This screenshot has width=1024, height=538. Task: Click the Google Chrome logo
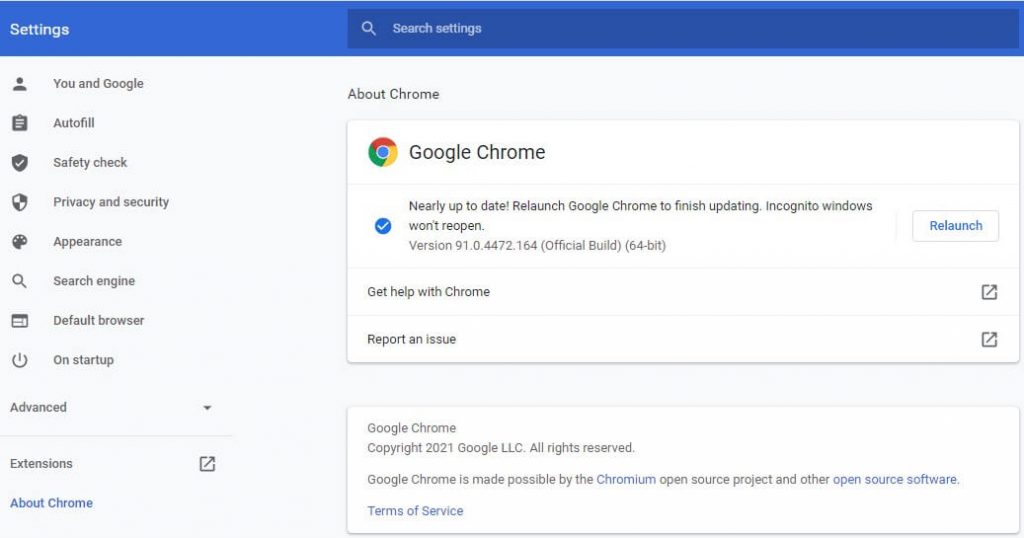coord(383,152)
